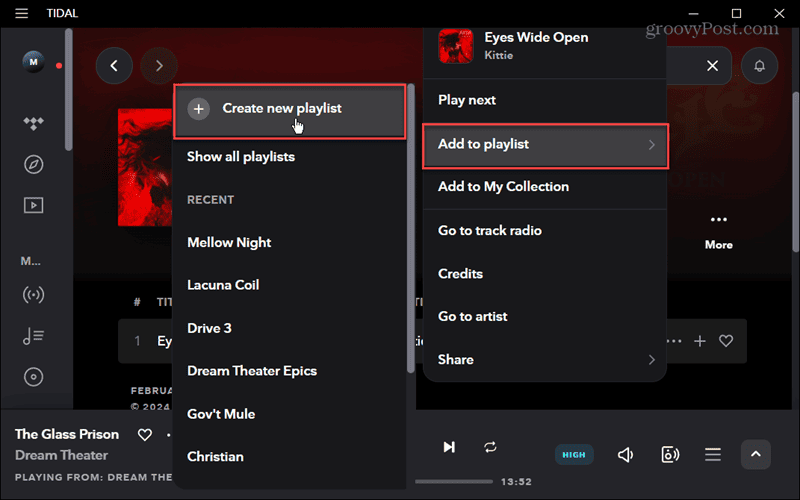The width and height of the screenshot is (800, 500).
Task: Click the plus icon on track row
Action: [x=700, y=341]
